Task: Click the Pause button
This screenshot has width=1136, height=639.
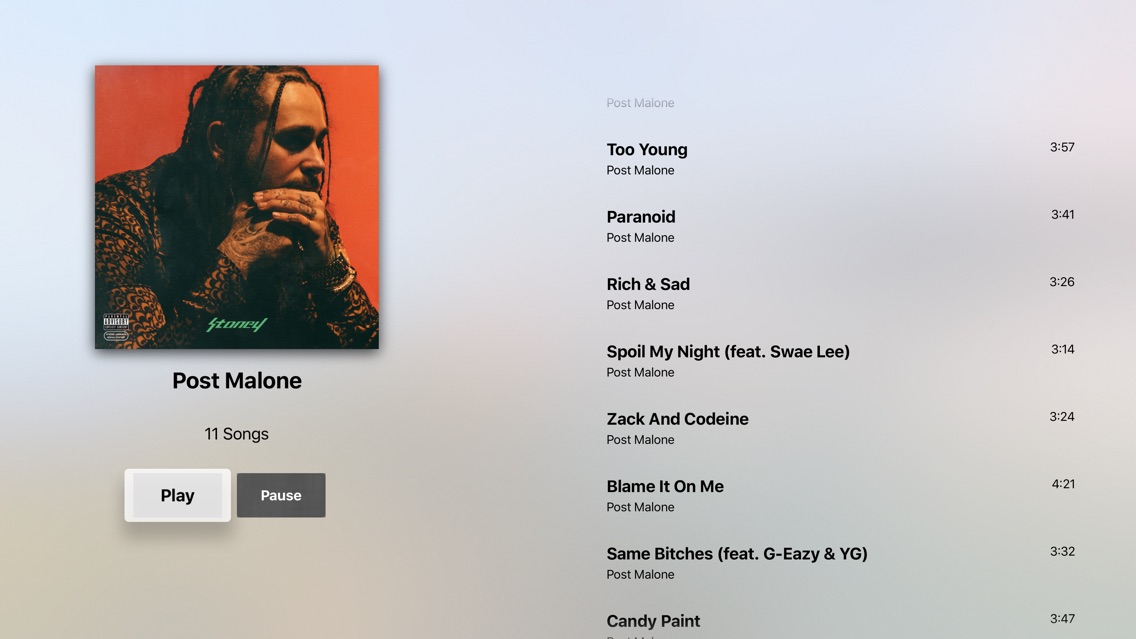Action: [x=281, y=496]
